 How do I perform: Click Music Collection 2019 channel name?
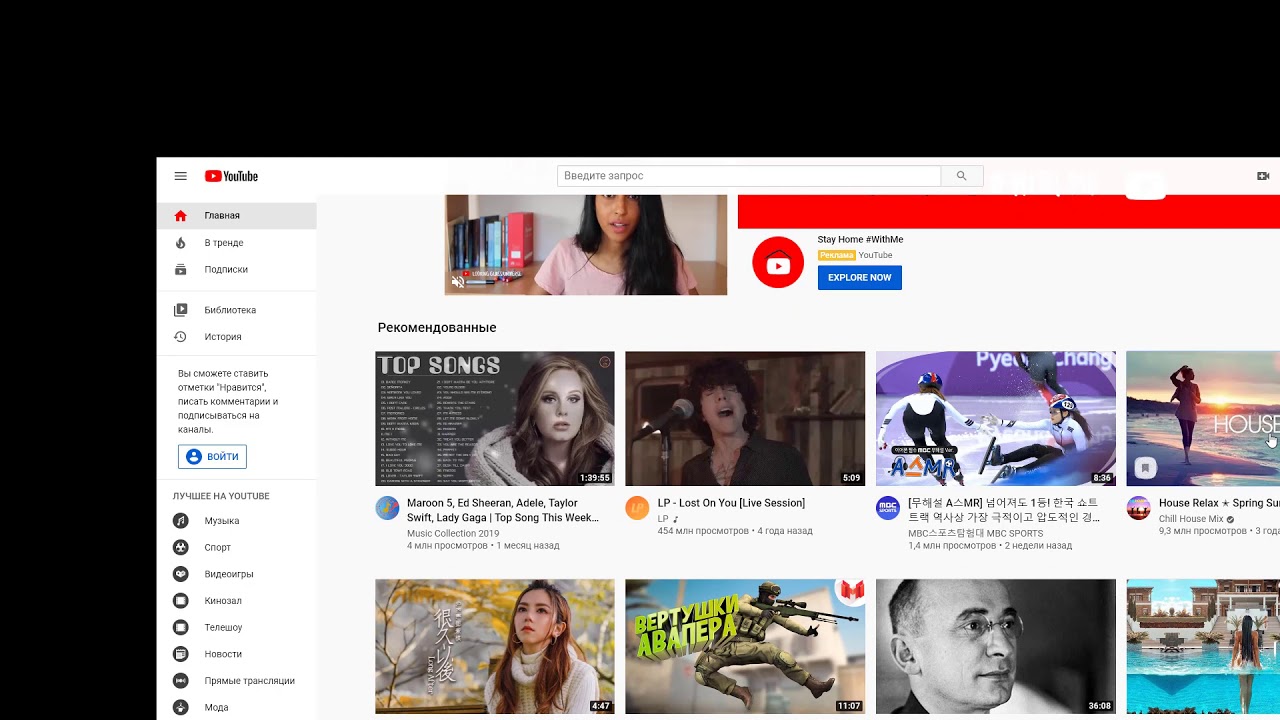click(453, 534)
